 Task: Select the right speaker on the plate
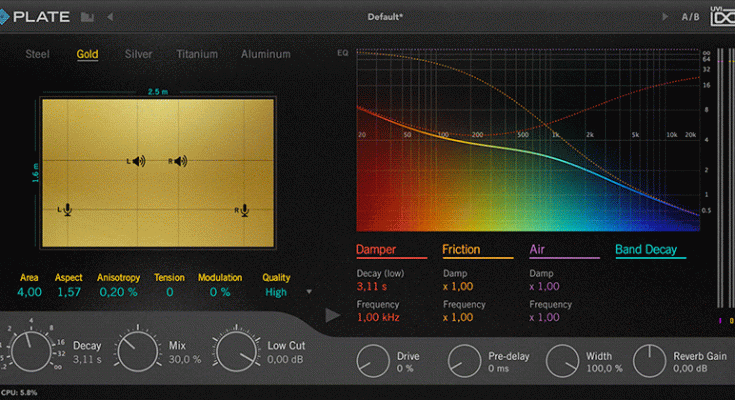coord(178,161)
